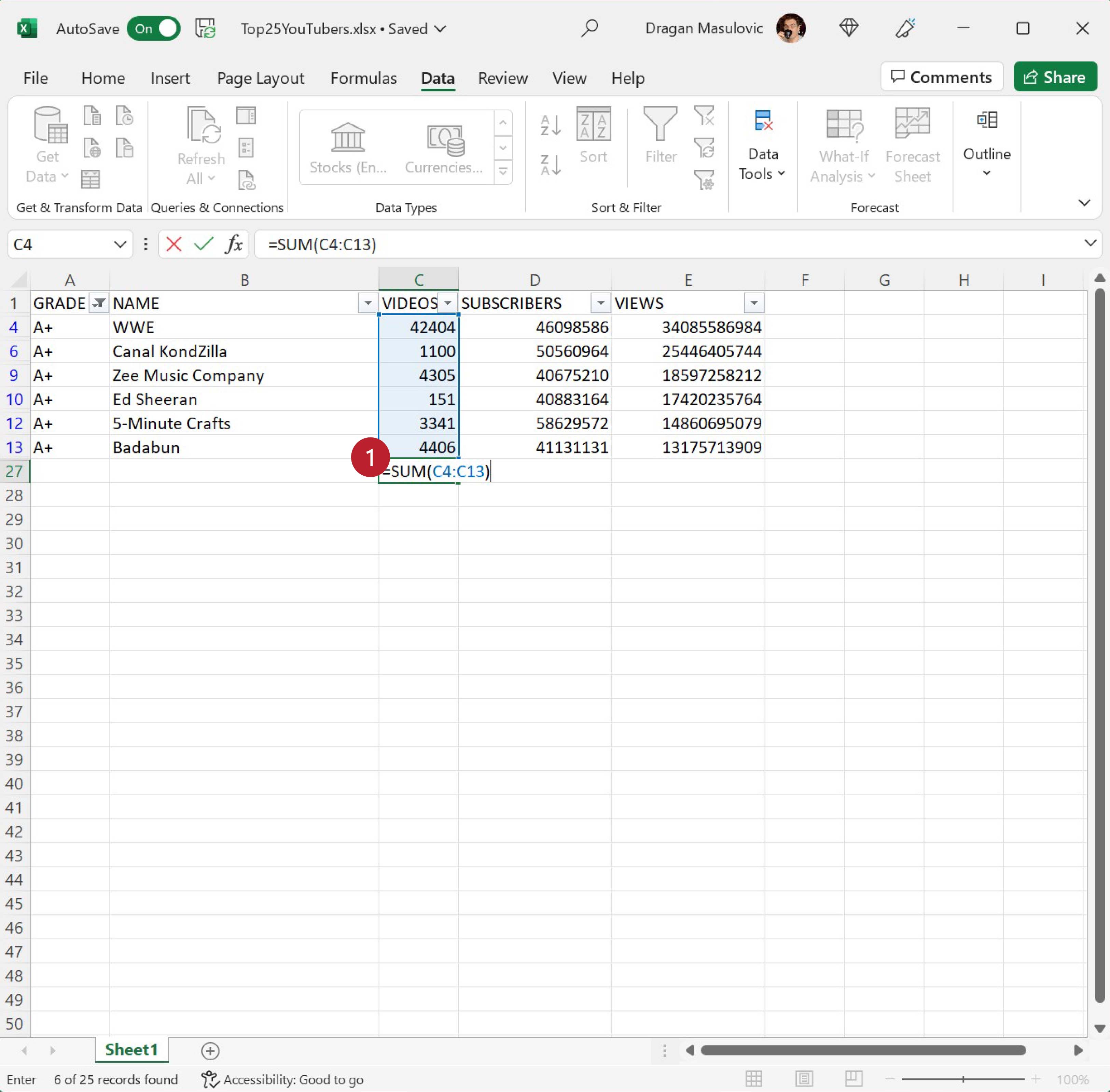Cancel formula with red X button
Image resolution: width=1110 pixels, height=1092 pixels.
(x=173, y=244)
